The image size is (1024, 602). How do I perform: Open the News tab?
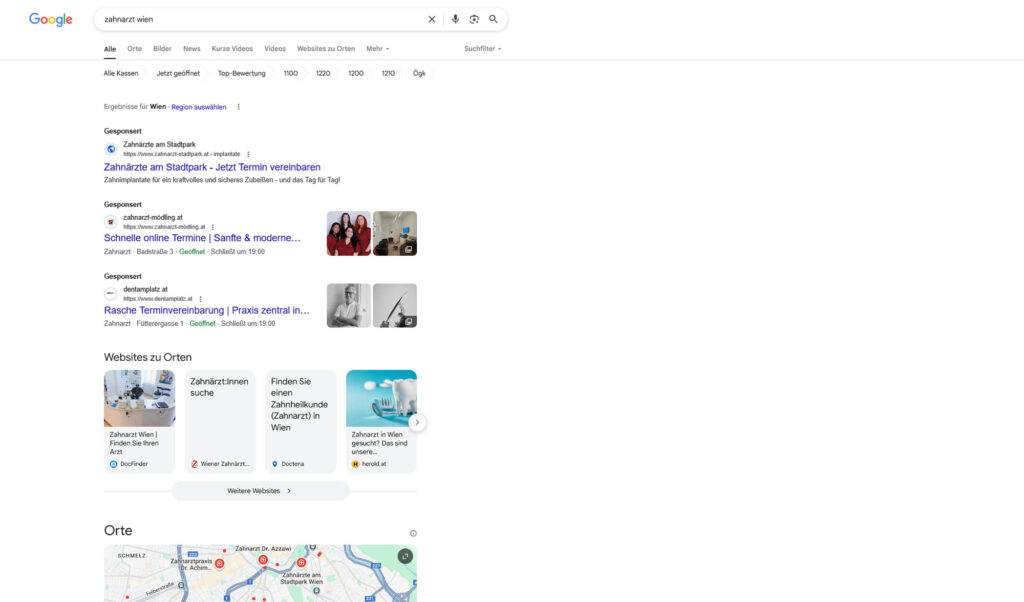[x=191, y=49]
